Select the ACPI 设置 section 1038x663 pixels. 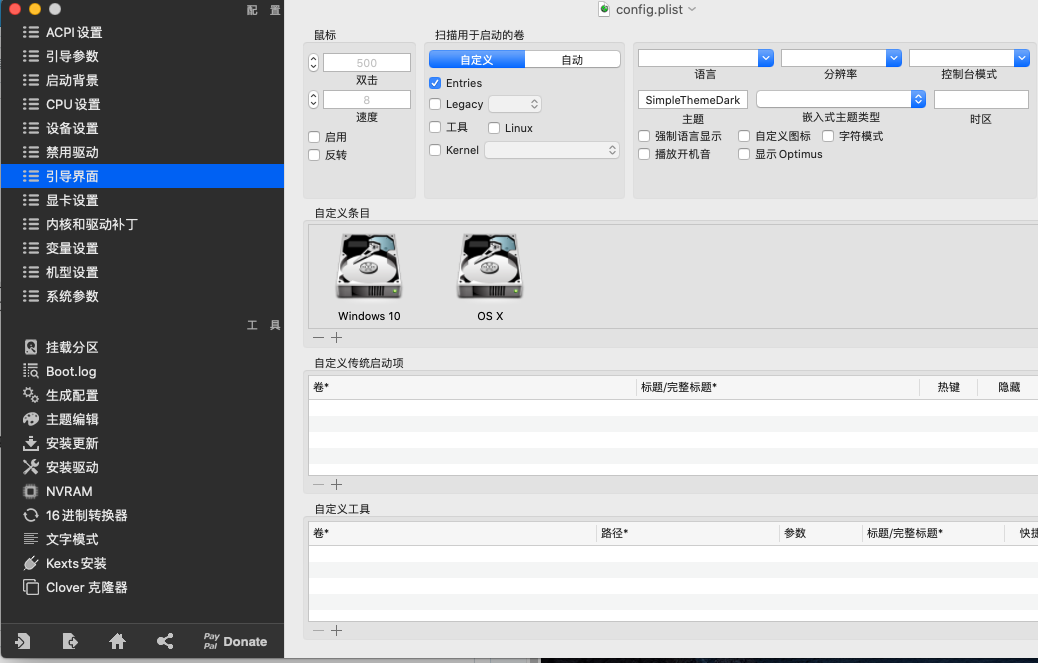tap(142, 32)
